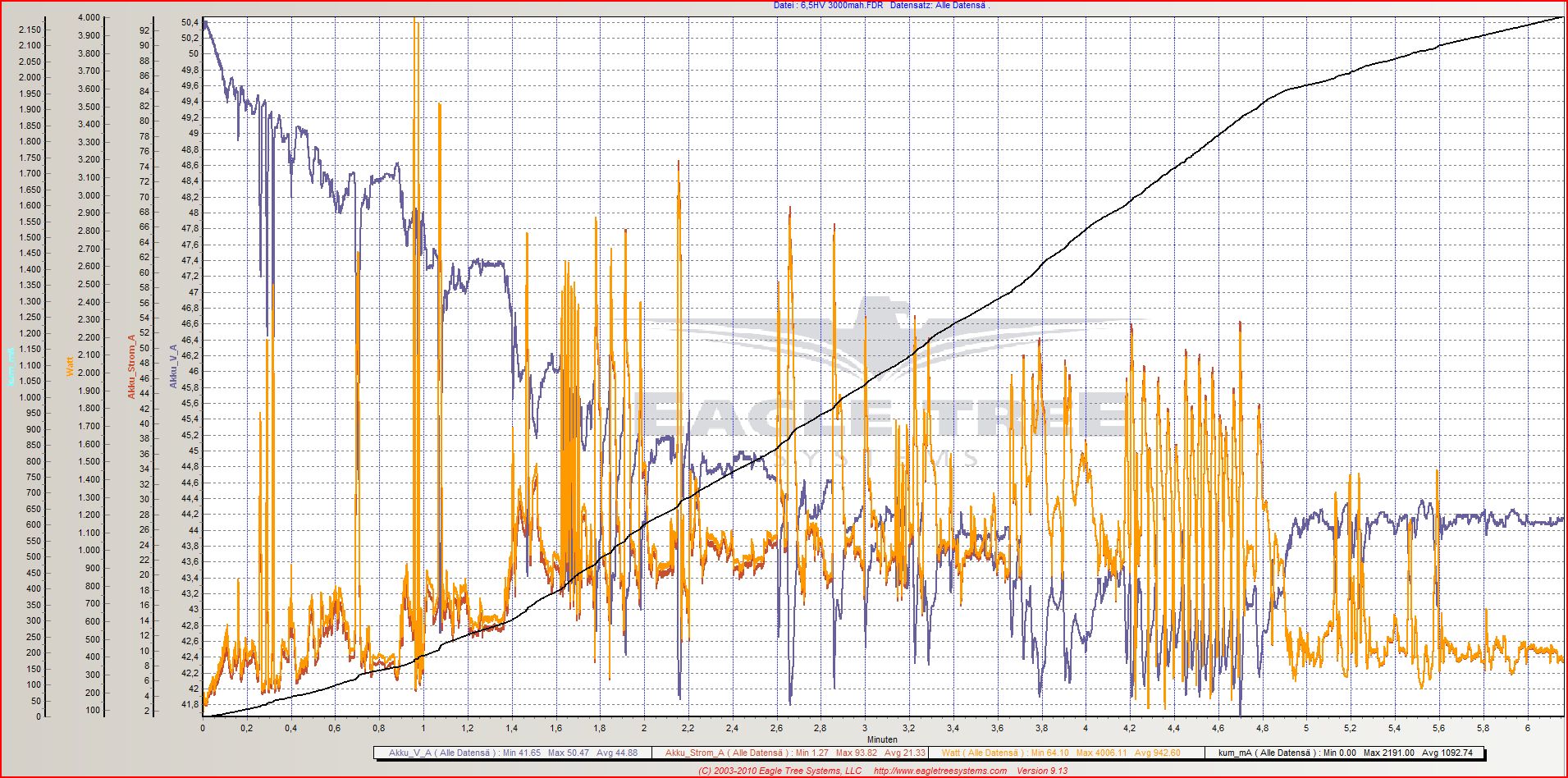Click the 6 minute mark on x-axis
Image resolution: width=1568 pixels, height=778 pixels.
pos(1527,728)
